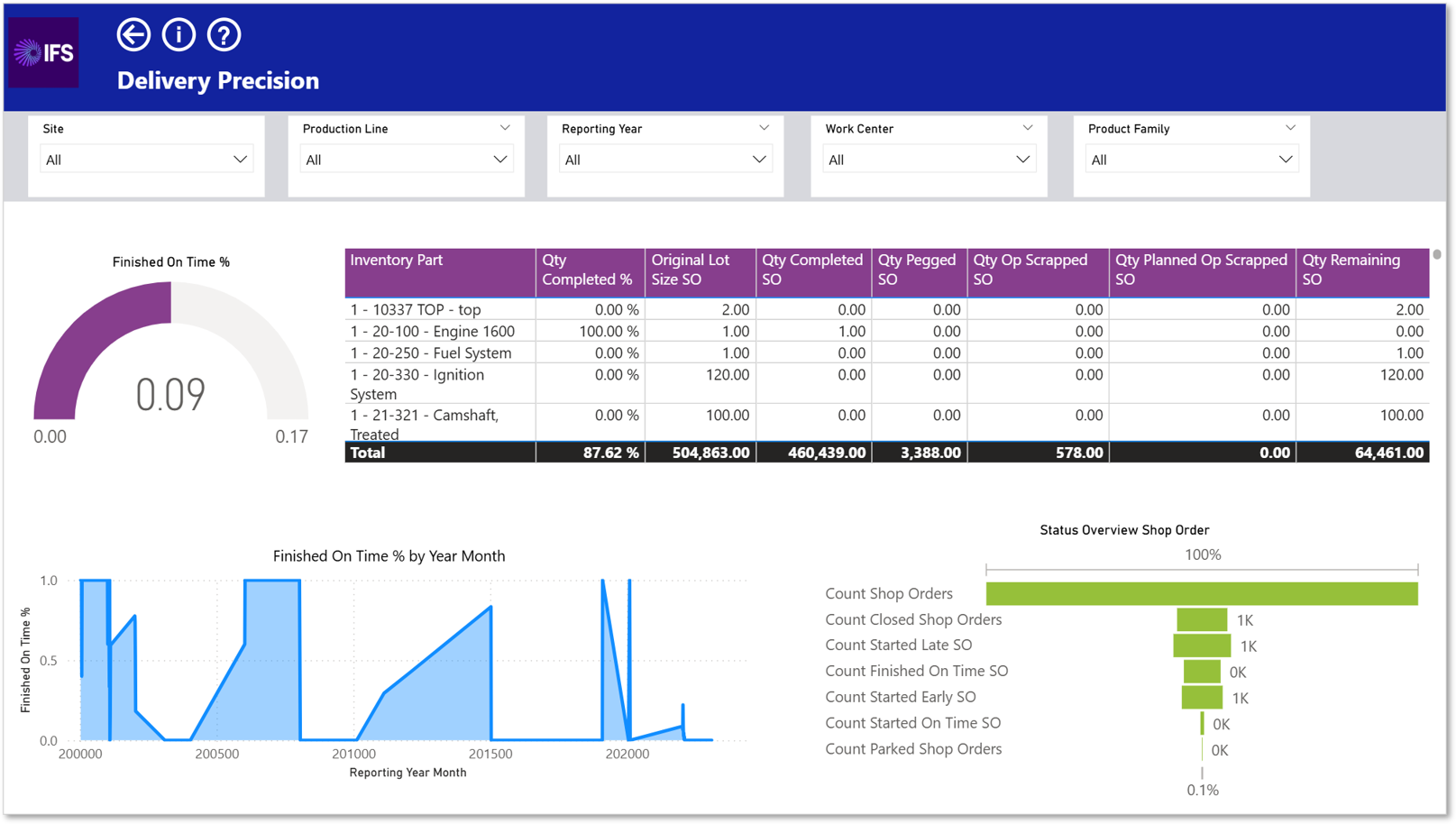Click the Work Center slicer header chevron
This screenshot has height=824, width=1456.
click(1027, 128)
